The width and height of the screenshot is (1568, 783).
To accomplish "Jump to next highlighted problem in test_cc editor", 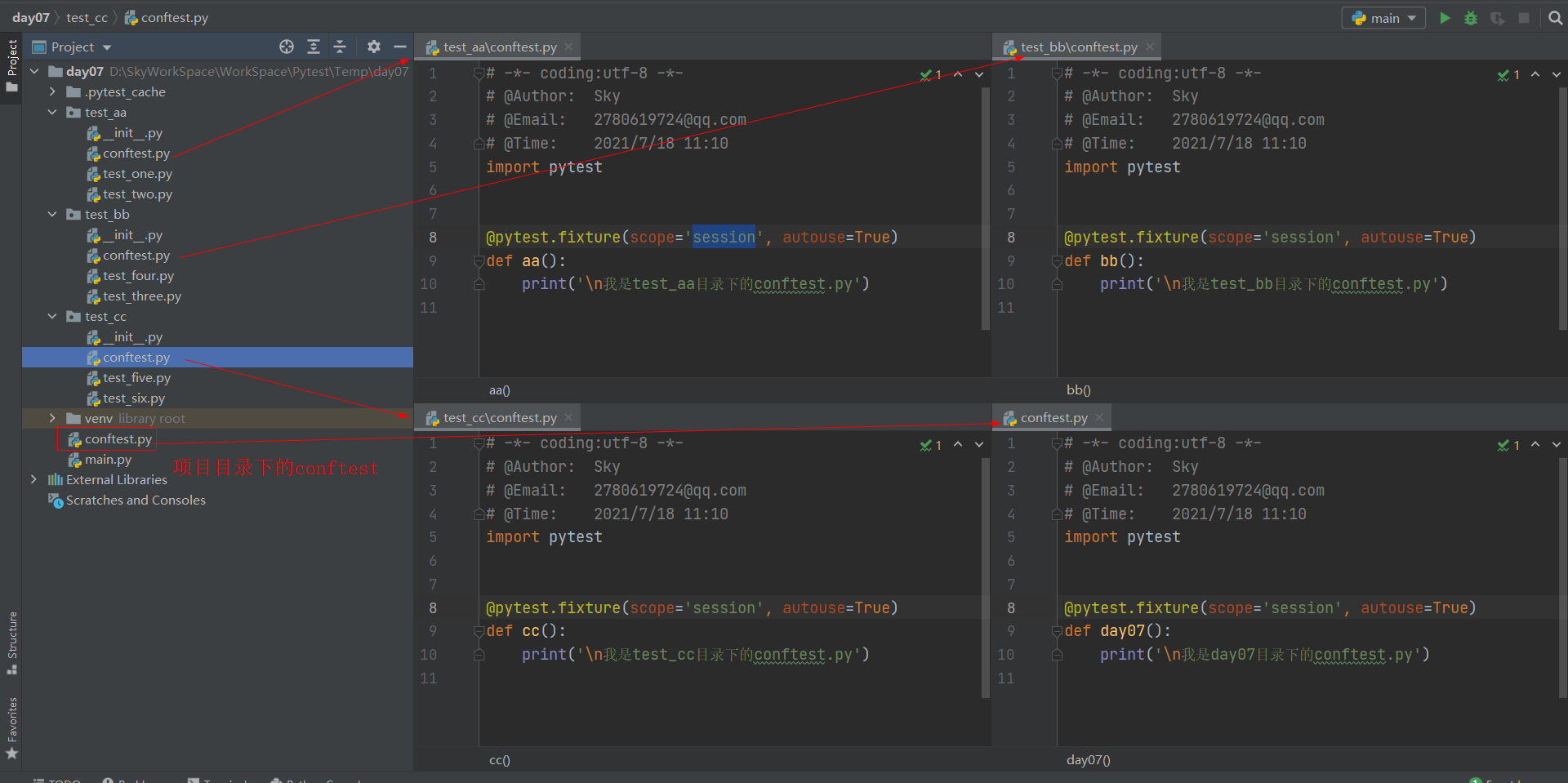I will pos(978,445).
